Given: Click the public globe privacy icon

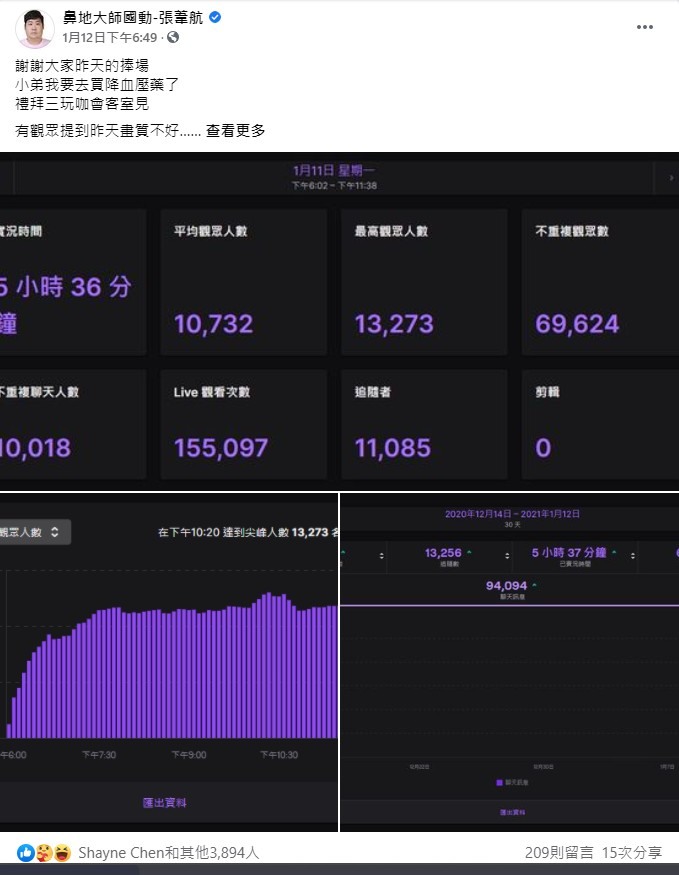Looking at the screenshot, I should (x=173, y=37).
